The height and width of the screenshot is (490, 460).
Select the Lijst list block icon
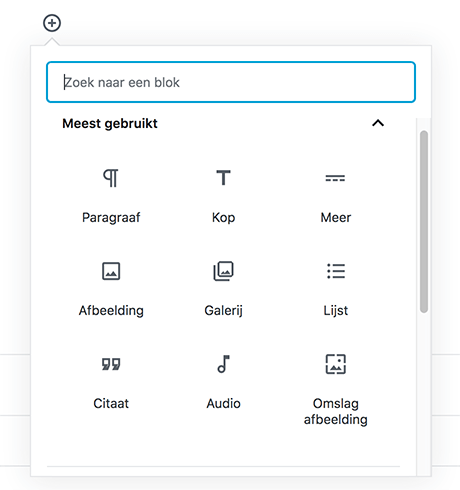[336, 271]
